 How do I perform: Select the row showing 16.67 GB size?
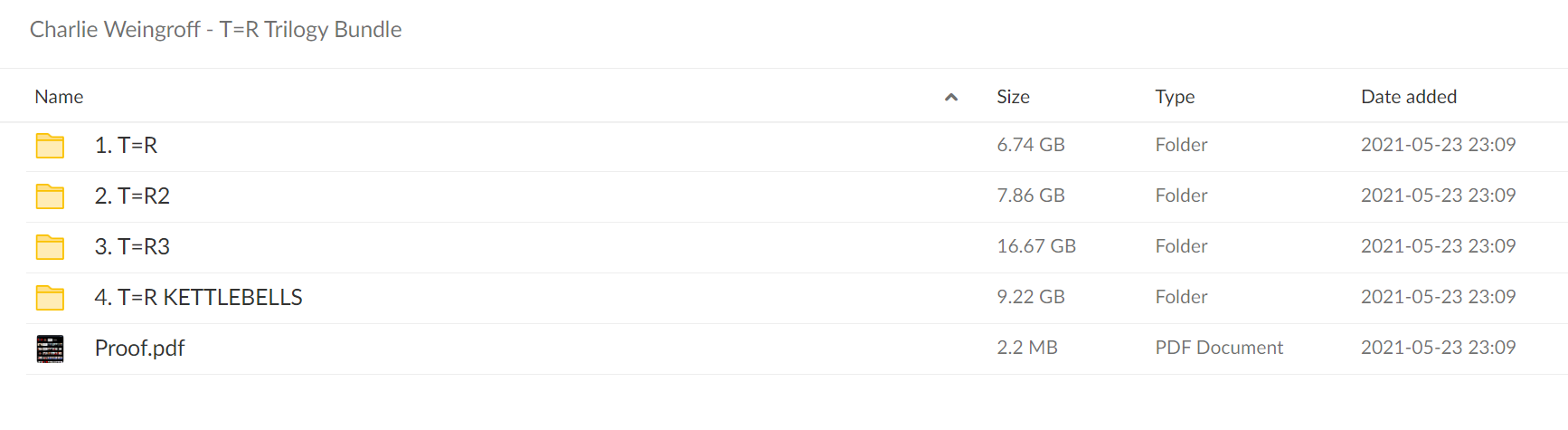pyautogui.click(x=797, y=247)
